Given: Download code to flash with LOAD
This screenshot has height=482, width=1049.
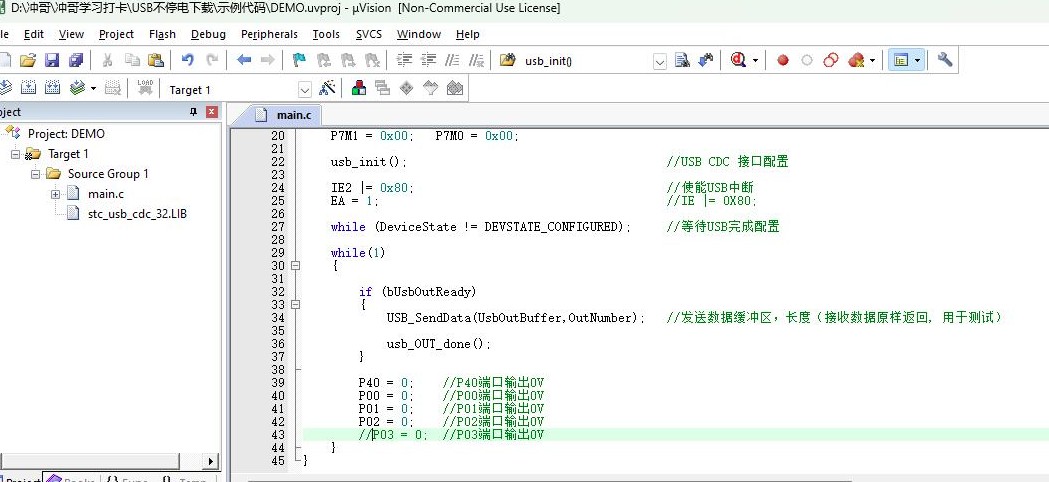Looking at the screenshot, I should click(x=145, y=88).
